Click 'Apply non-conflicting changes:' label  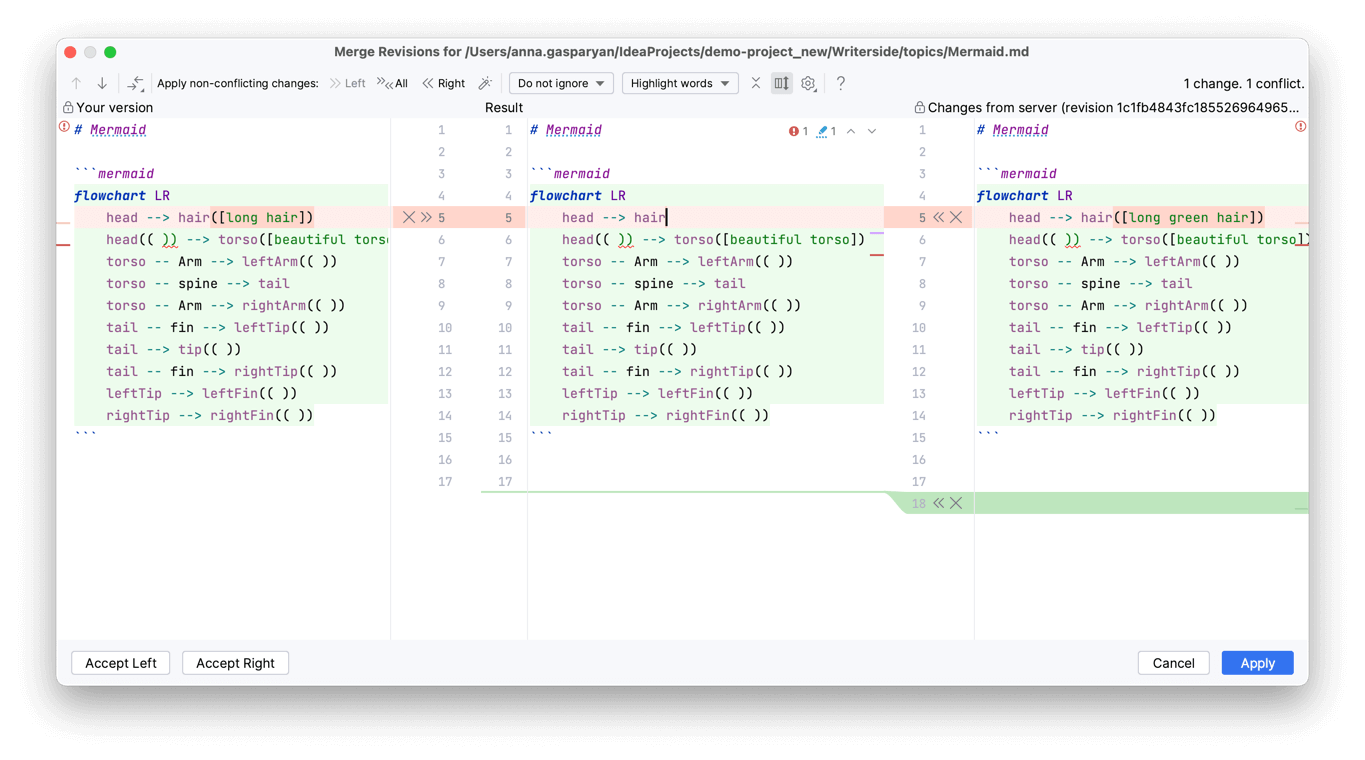point(238,83)
